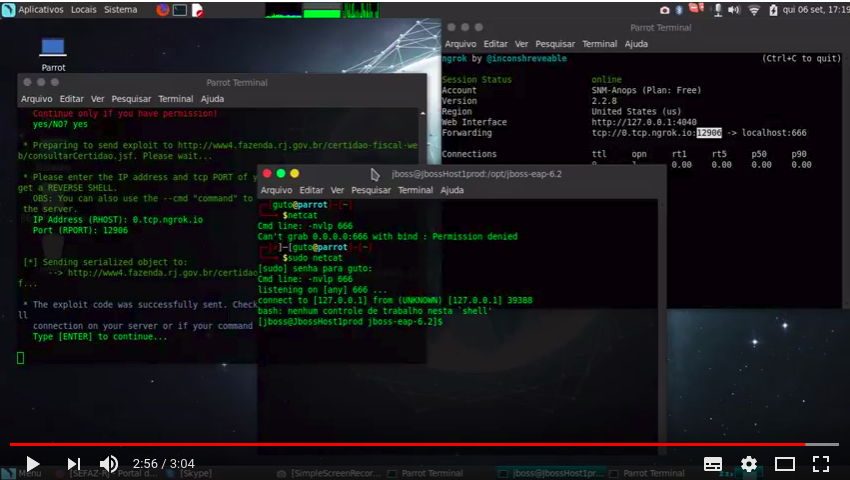Open Editar menu in jboss terminal window
The height and width of the screenshot is (480, 850).
coord(311,190)
